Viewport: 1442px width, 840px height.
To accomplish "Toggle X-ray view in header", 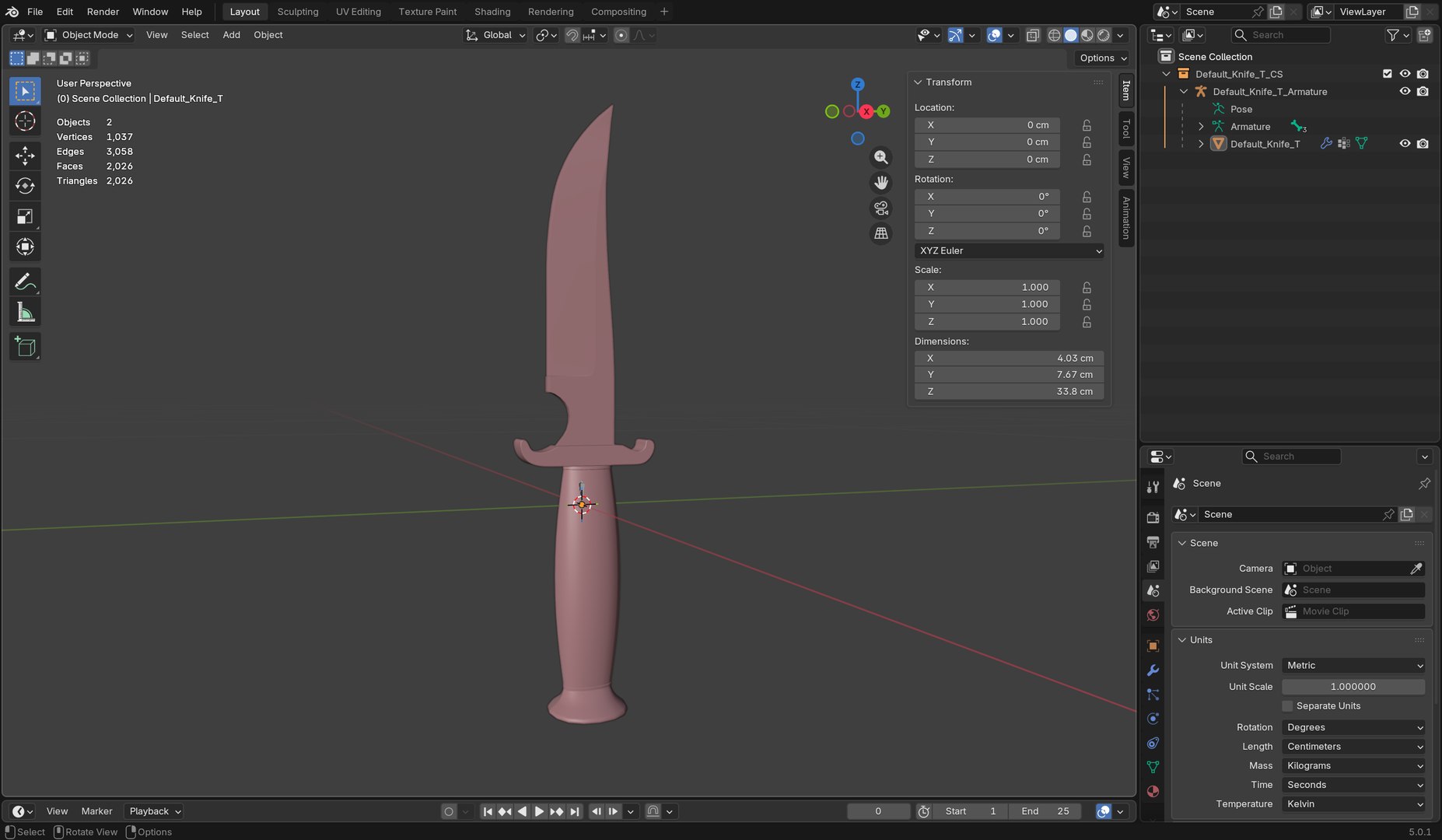I will click(1032, 35).
